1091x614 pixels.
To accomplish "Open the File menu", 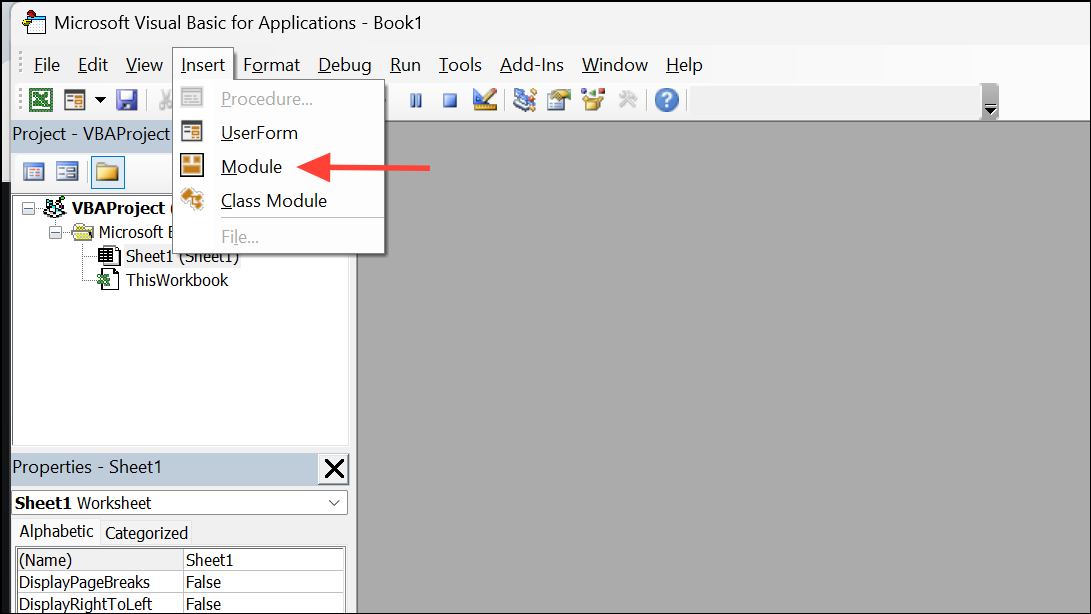I will click(x=47, y=65).
